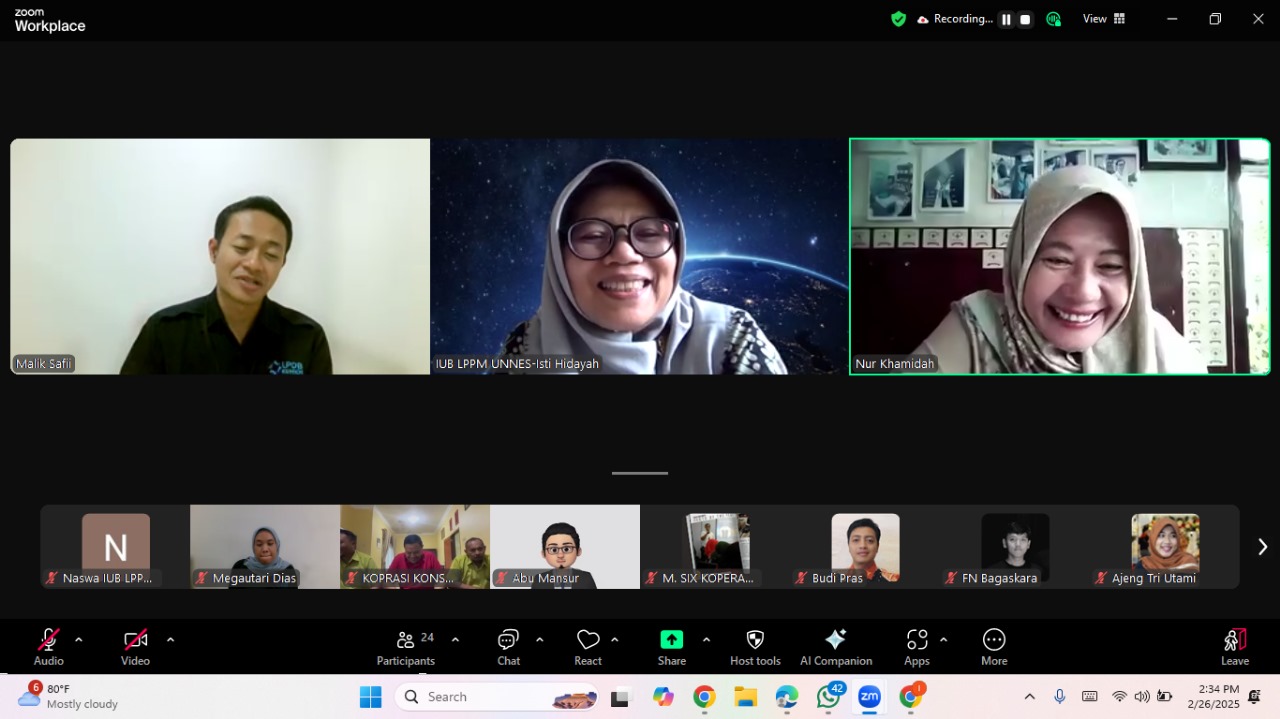Select Megautari Dias's thumbnail

point(265,547)
